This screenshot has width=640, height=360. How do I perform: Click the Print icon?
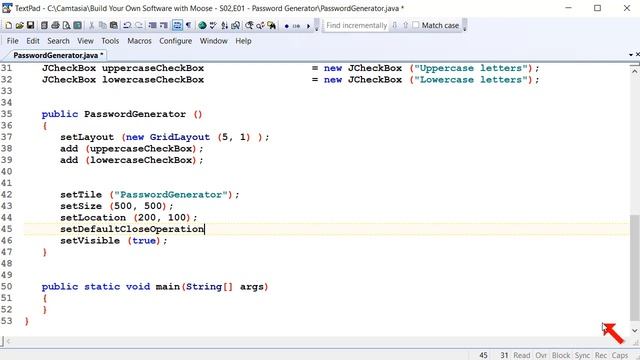point(55,25)
